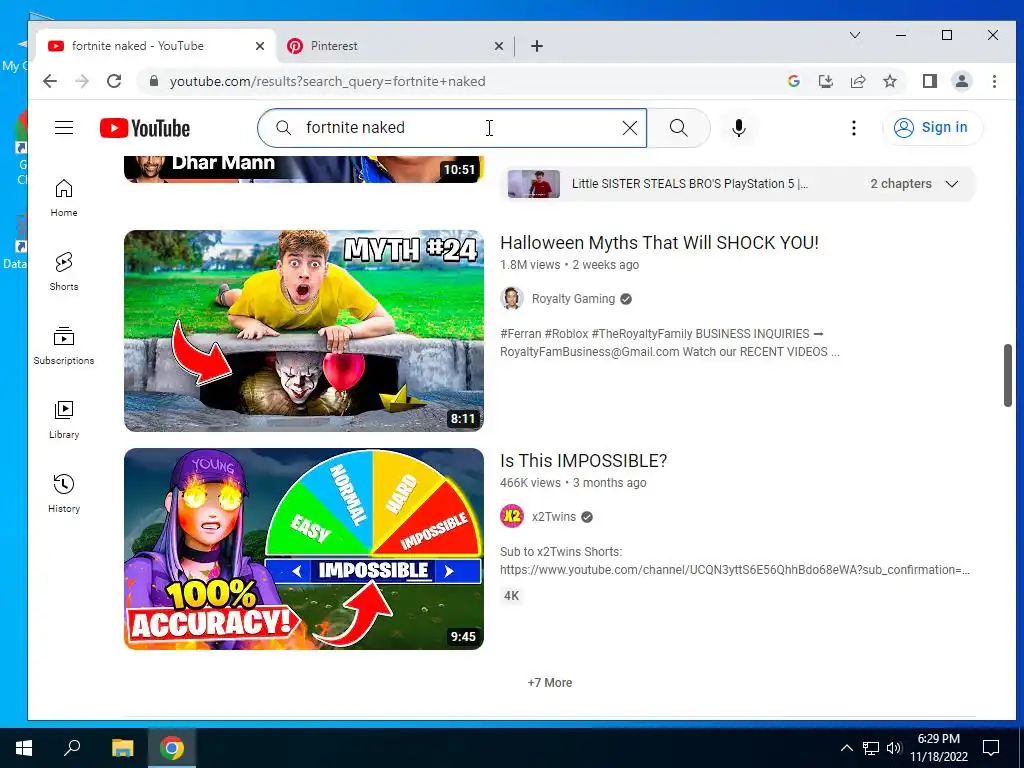This screenshot has width=1024, height=768.
Task: Bookmark this tab with star
Action: coord(889,81)
